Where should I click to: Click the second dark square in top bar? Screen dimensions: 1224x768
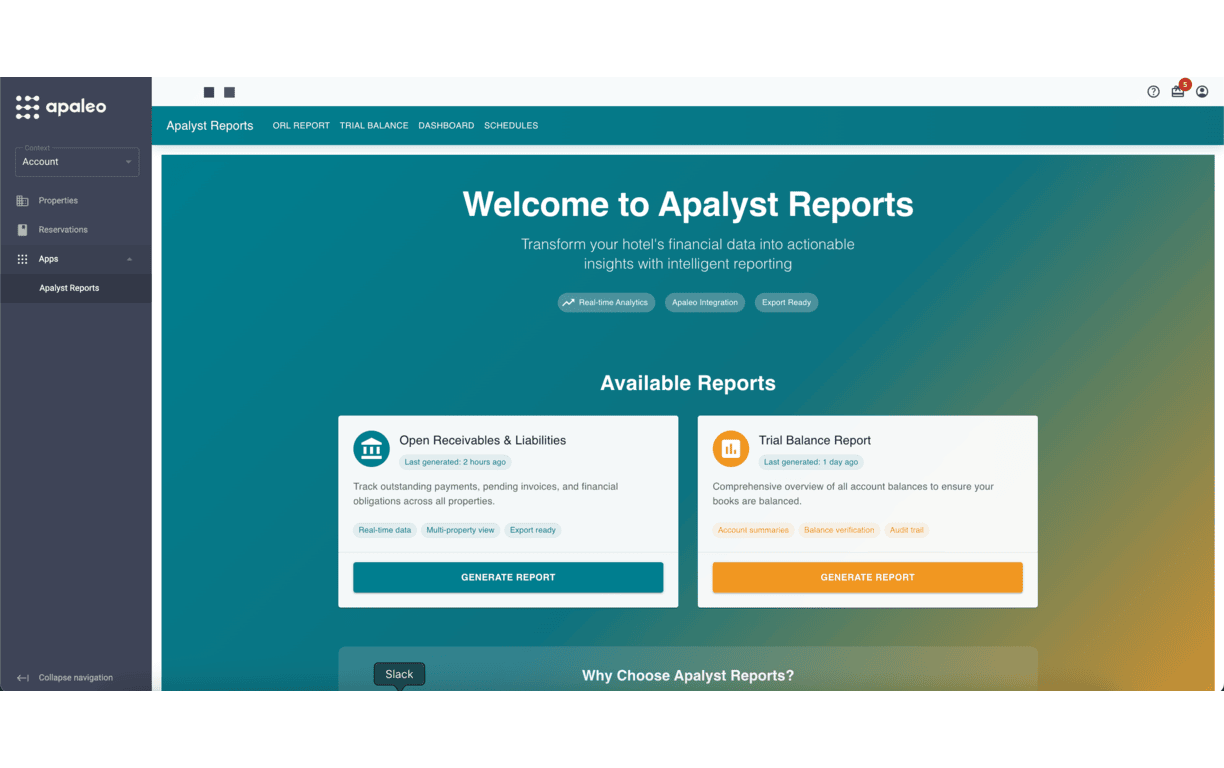click(x=229, y=92)
